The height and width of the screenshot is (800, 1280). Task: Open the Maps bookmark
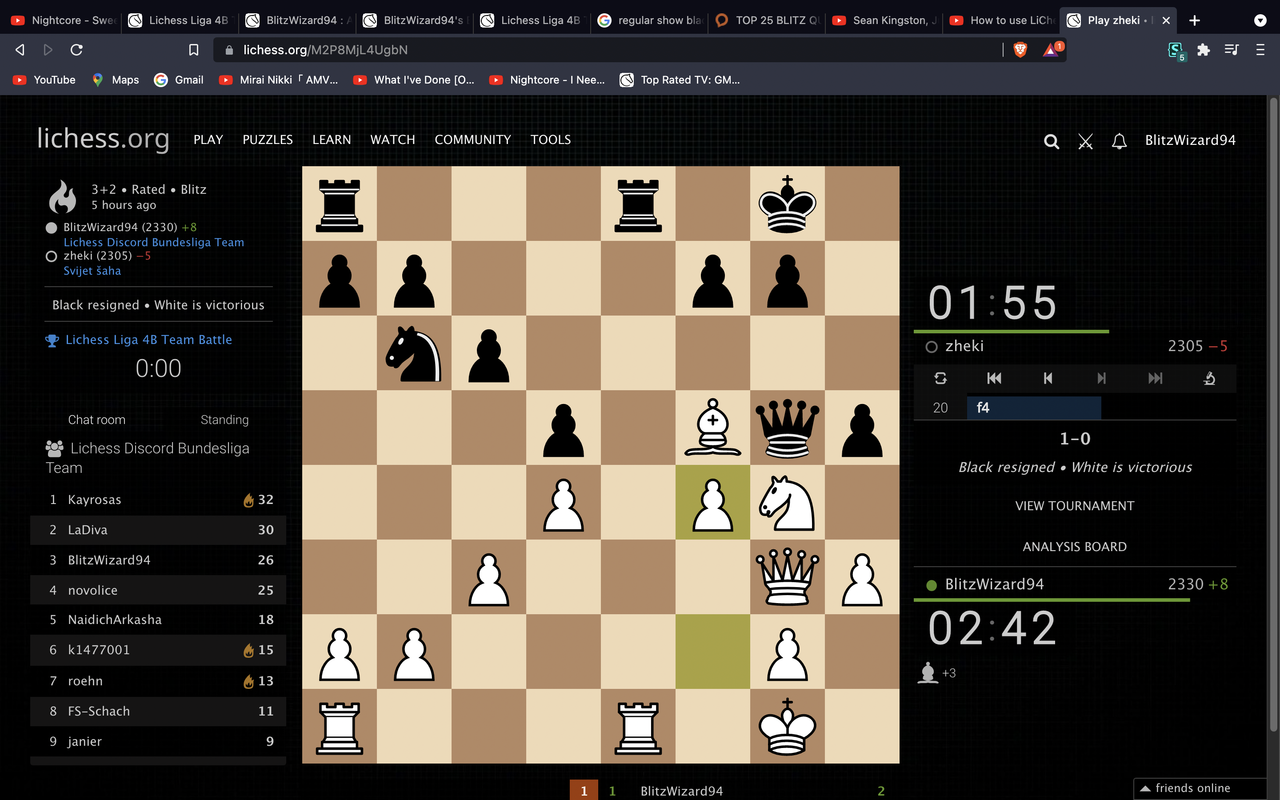pyautogui.click(x=115, y=80)
